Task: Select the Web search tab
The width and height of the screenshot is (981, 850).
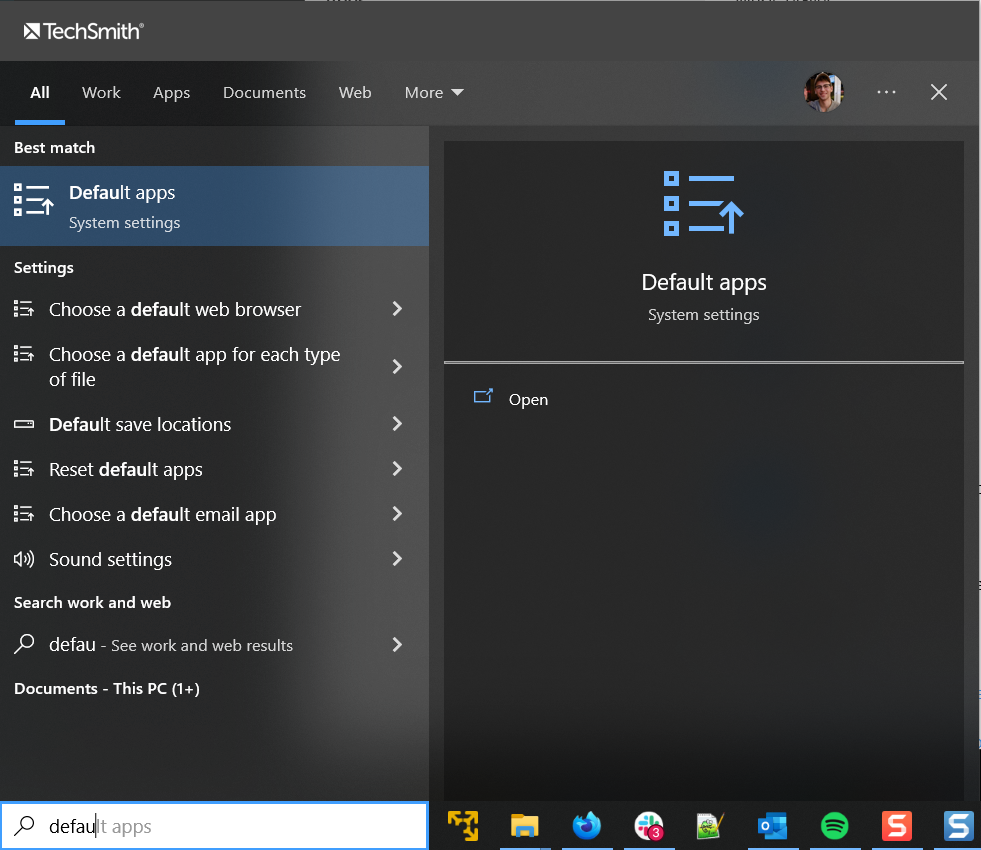Action: 355,92
